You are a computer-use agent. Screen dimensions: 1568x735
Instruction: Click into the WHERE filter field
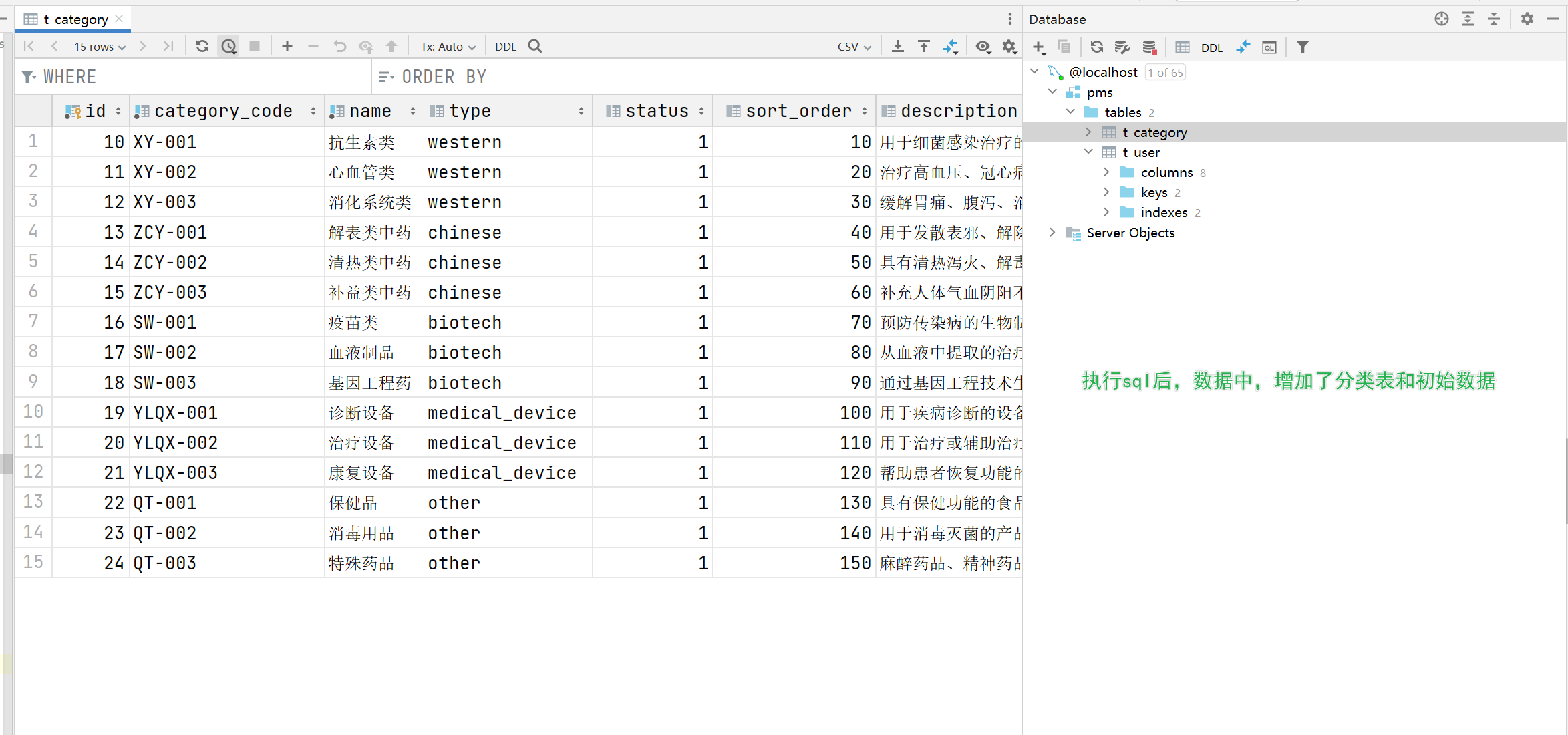click(x=200, y=77)
